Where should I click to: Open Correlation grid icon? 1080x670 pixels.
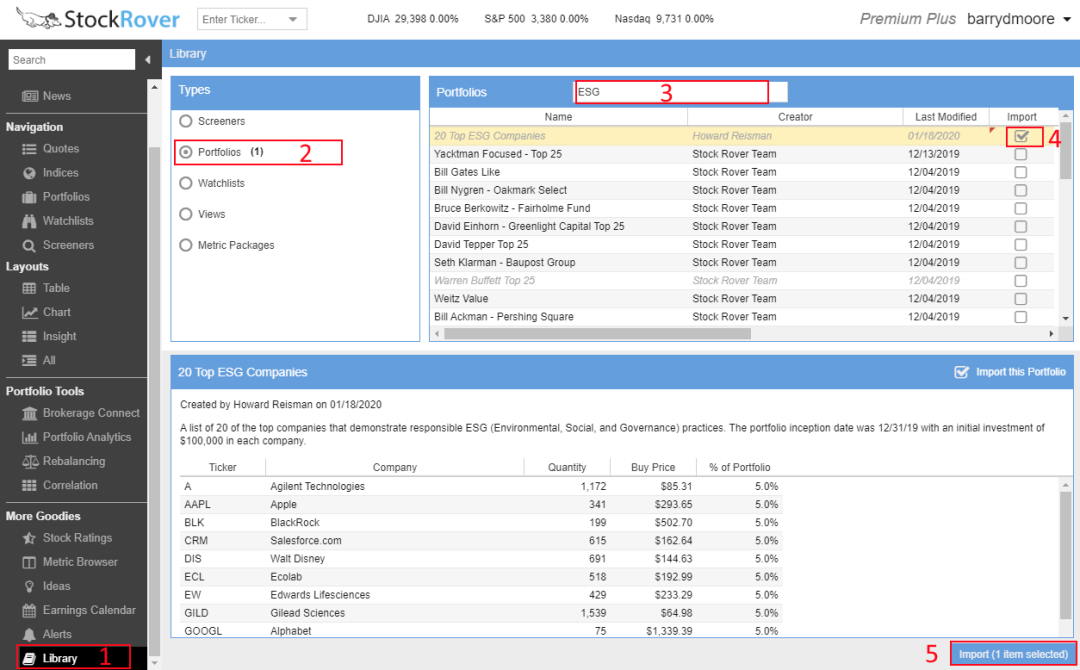click(29, 485)
